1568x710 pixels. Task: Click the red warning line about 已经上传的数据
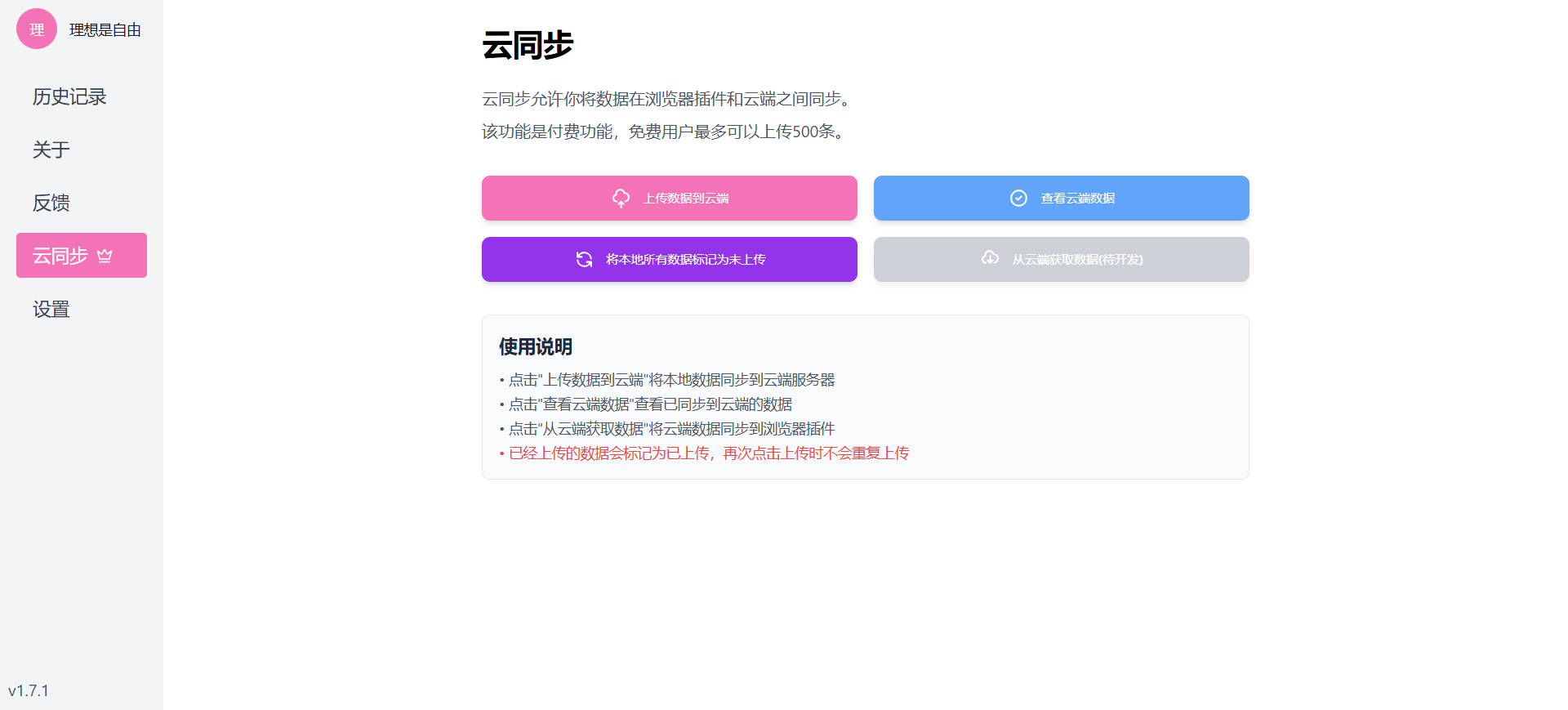pyautogui.click(x=704, y=453)
